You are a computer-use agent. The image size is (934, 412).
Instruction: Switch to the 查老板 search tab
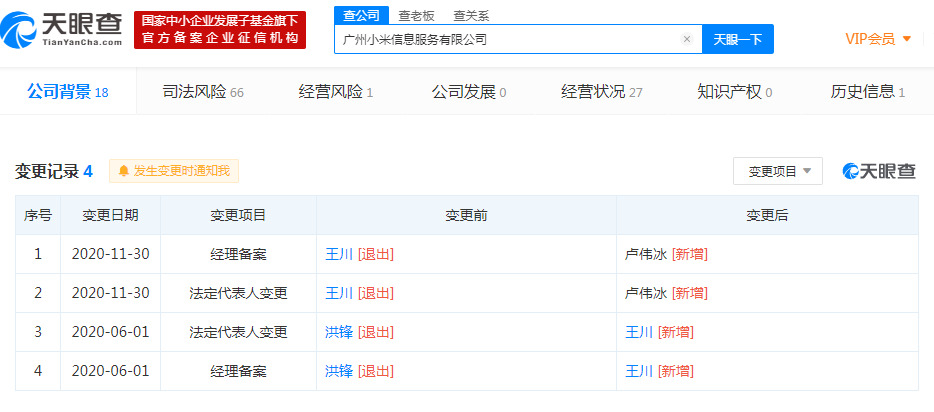tap(416, 15)
